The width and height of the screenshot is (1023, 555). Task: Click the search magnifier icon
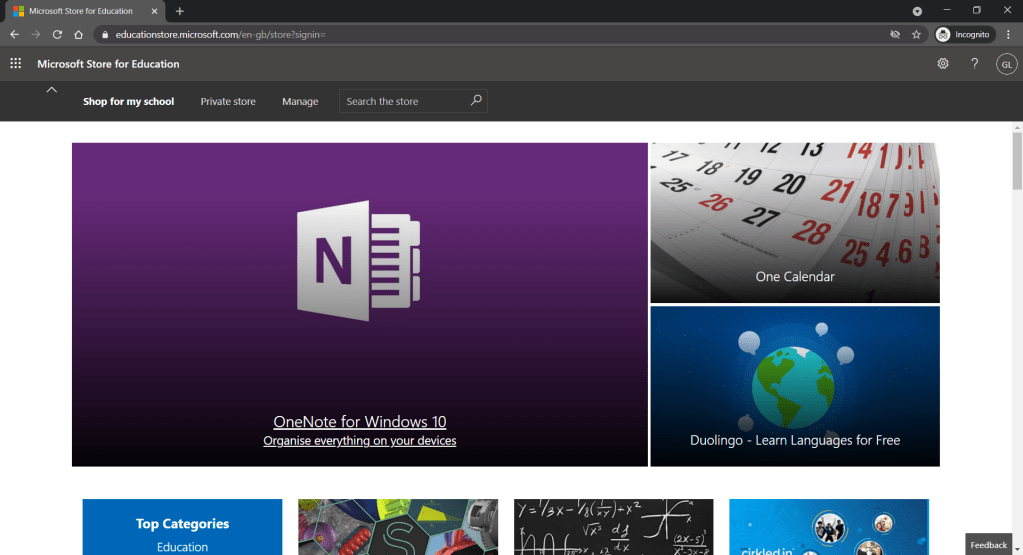click(x=476, y=101)
